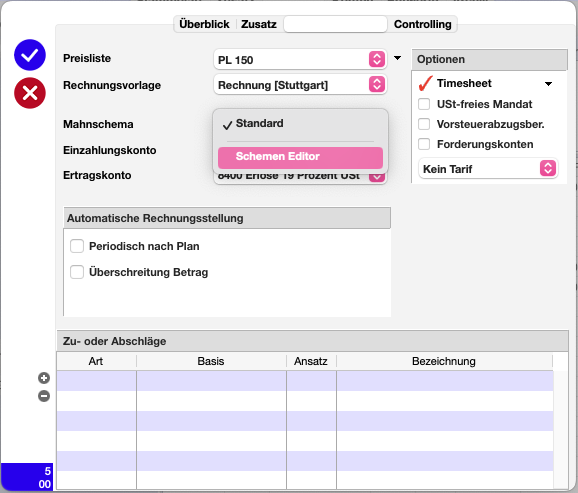The image size is (578, 493).
Task: Open the Kein Tarif dropdown
Action: pos(488,169)
